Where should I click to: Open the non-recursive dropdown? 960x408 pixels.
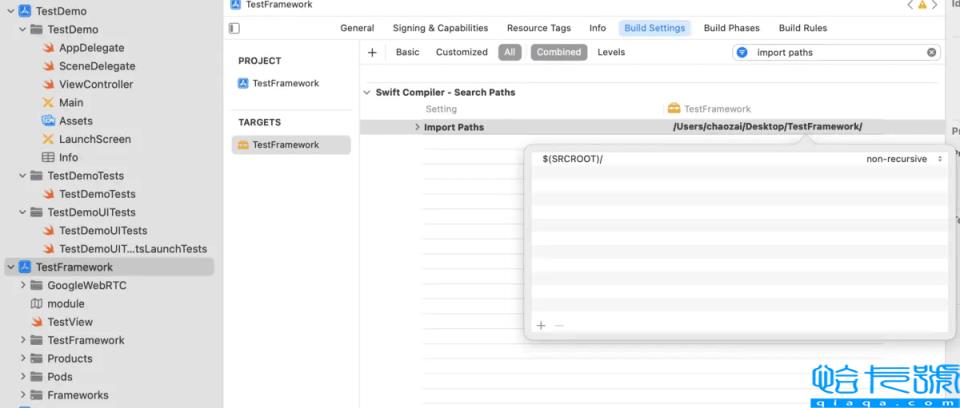(x=904, y=159)
